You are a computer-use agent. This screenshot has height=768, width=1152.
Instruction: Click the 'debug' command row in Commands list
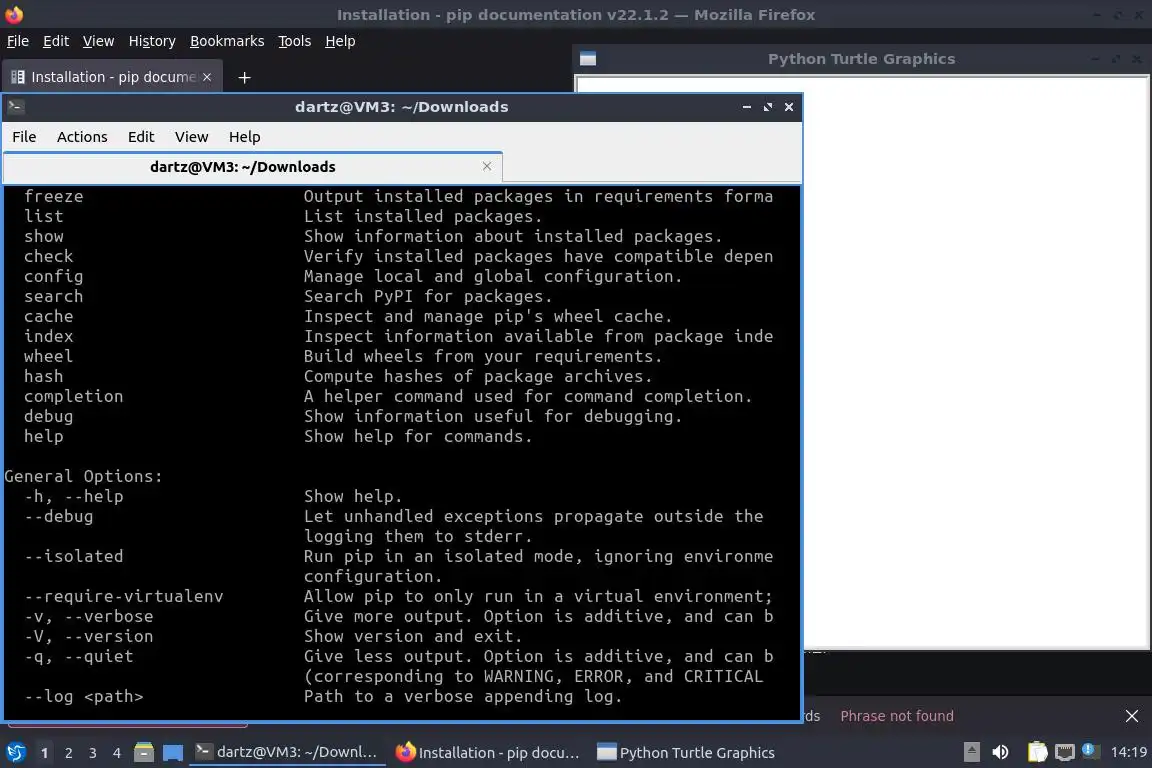[x=48, y=416]
